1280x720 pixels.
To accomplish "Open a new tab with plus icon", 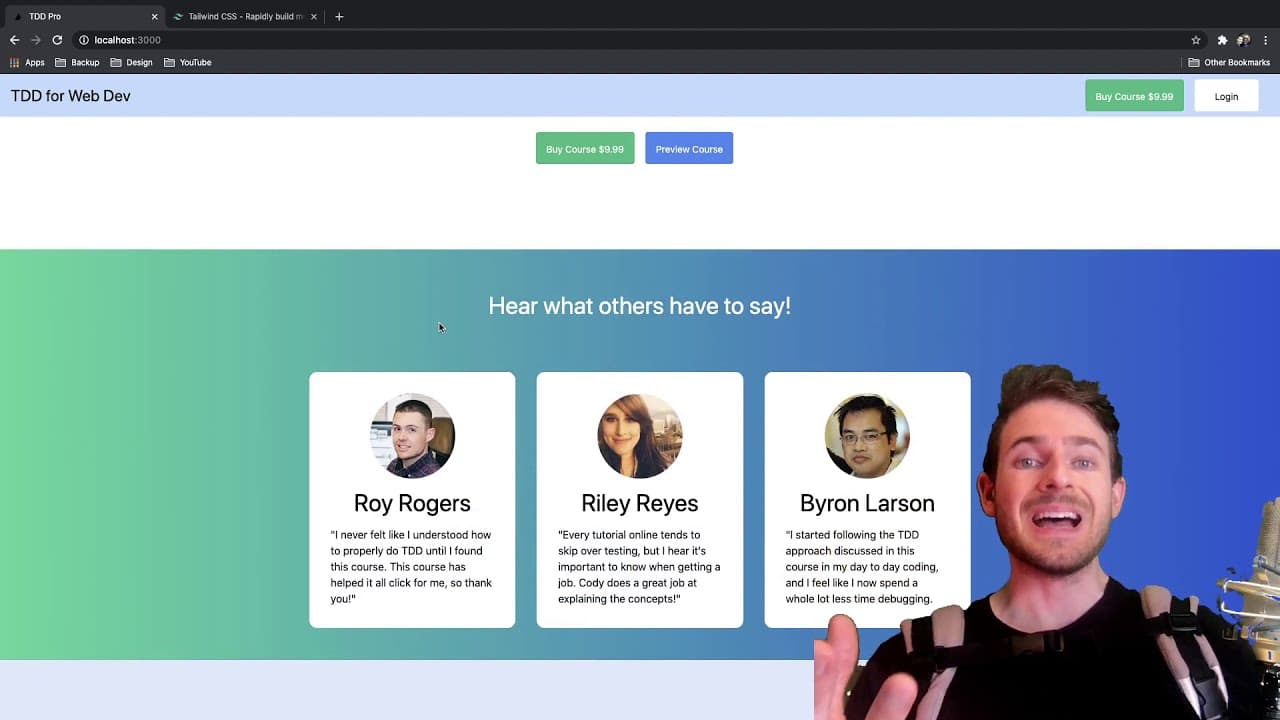I will click(339, 16).
